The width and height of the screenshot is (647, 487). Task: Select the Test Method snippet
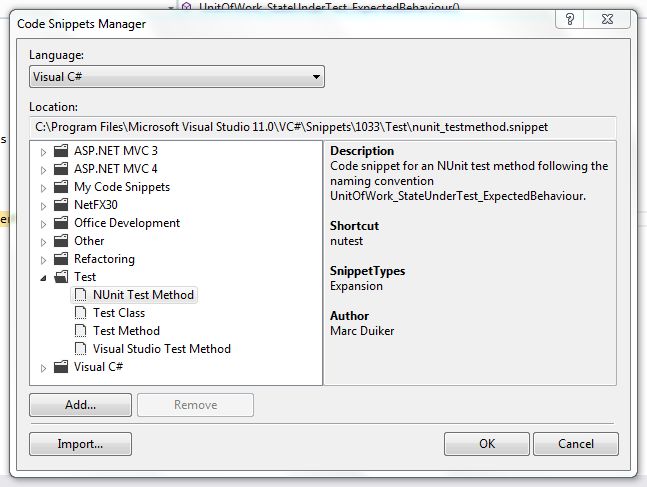click(126, 331)
